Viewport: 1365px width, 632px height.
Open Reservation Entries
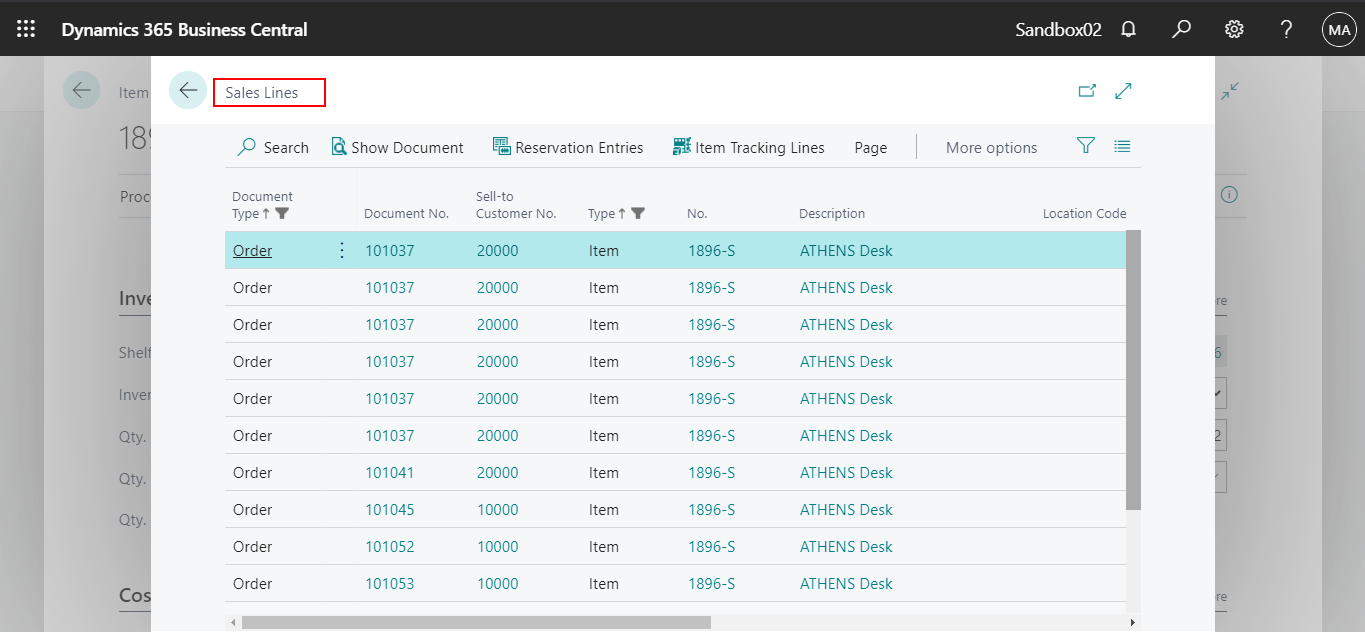click(568, 146)
